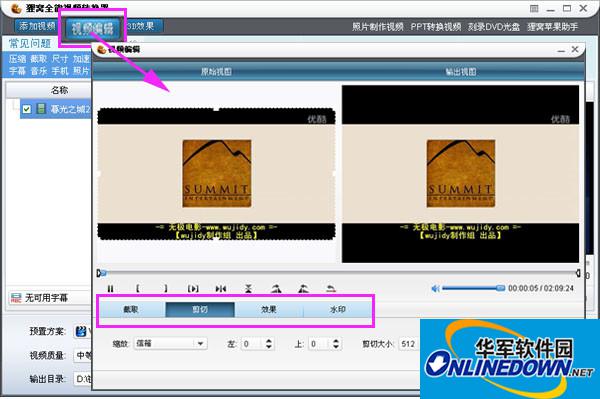The width and height of the screenshot is (600, 399).
Task: Play the selected bracketed segment
Action: pos(193,288)
